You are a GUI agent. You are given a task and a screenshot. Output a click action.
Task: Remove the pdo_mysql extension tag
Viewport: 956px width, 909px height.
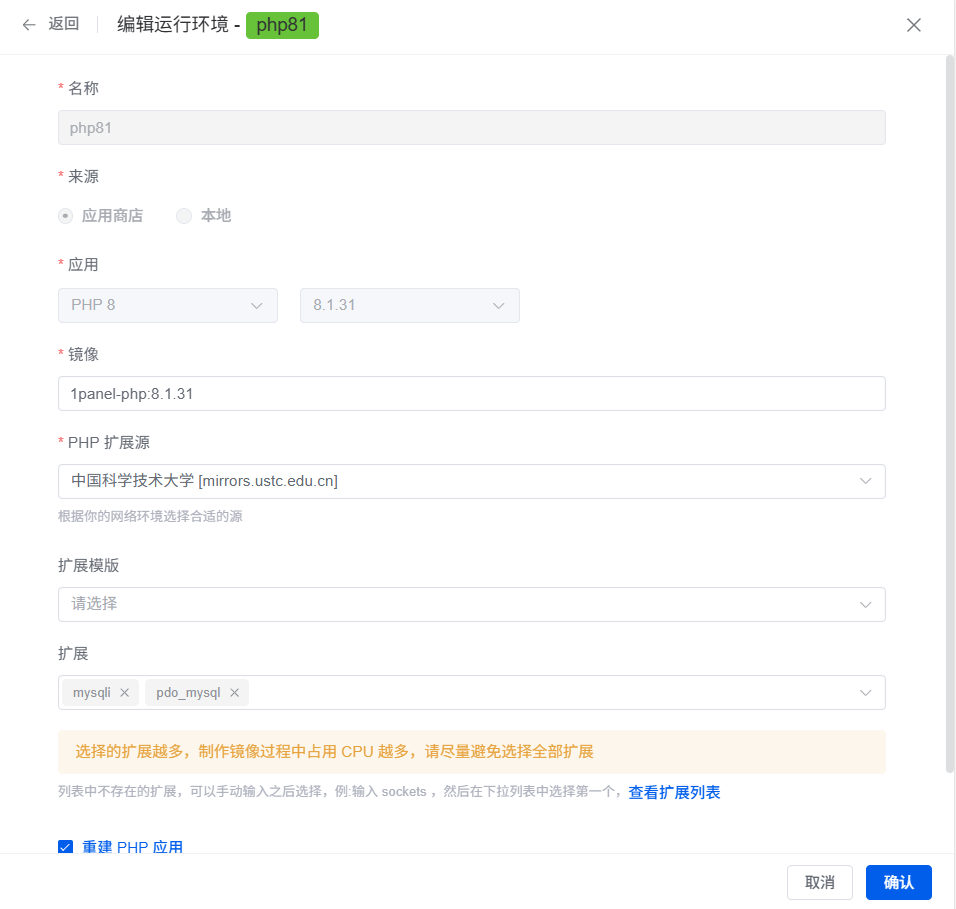pyautogui.click(x=234, y=692)
